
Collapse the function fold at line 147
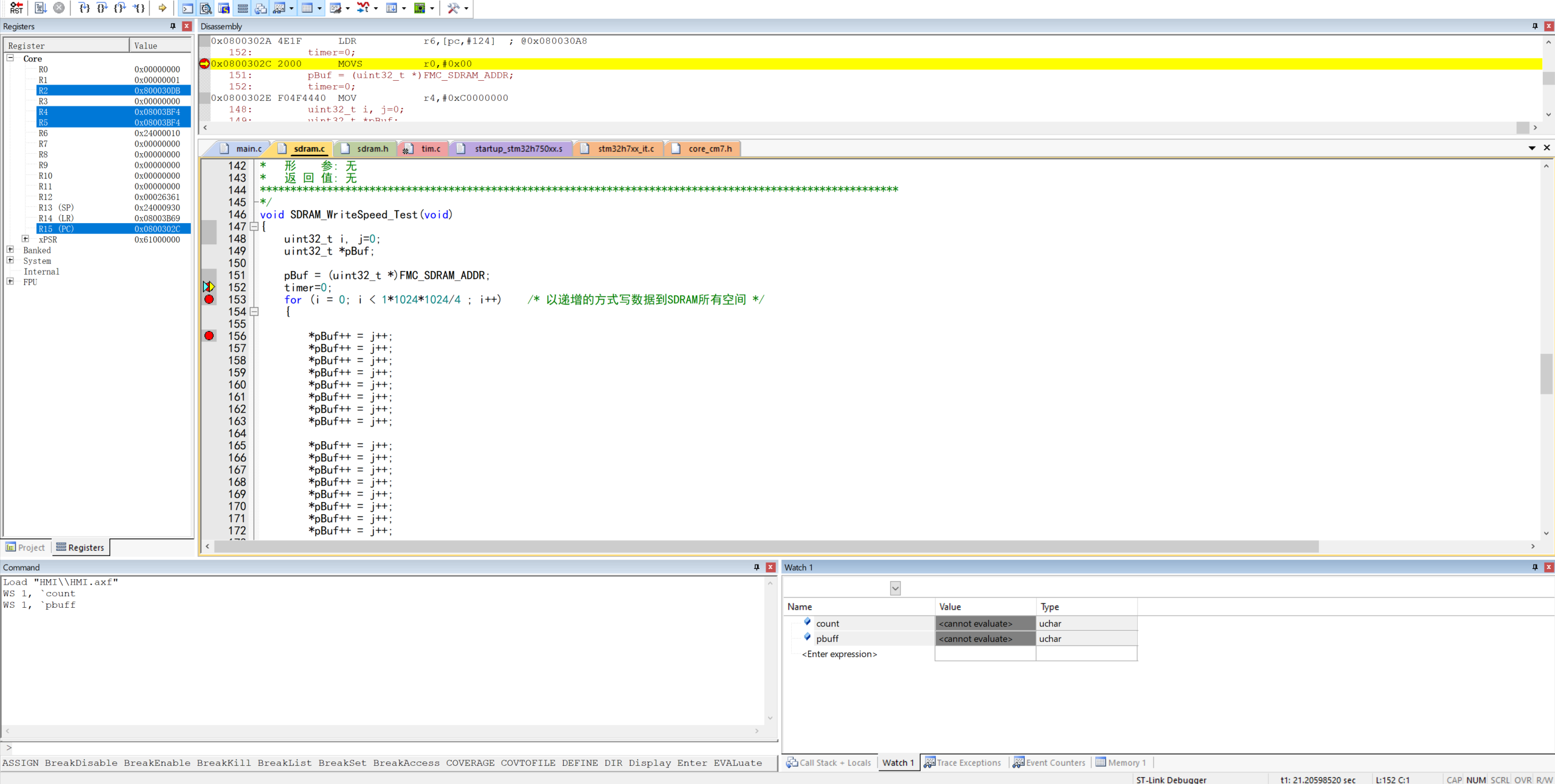pos(254,227)
